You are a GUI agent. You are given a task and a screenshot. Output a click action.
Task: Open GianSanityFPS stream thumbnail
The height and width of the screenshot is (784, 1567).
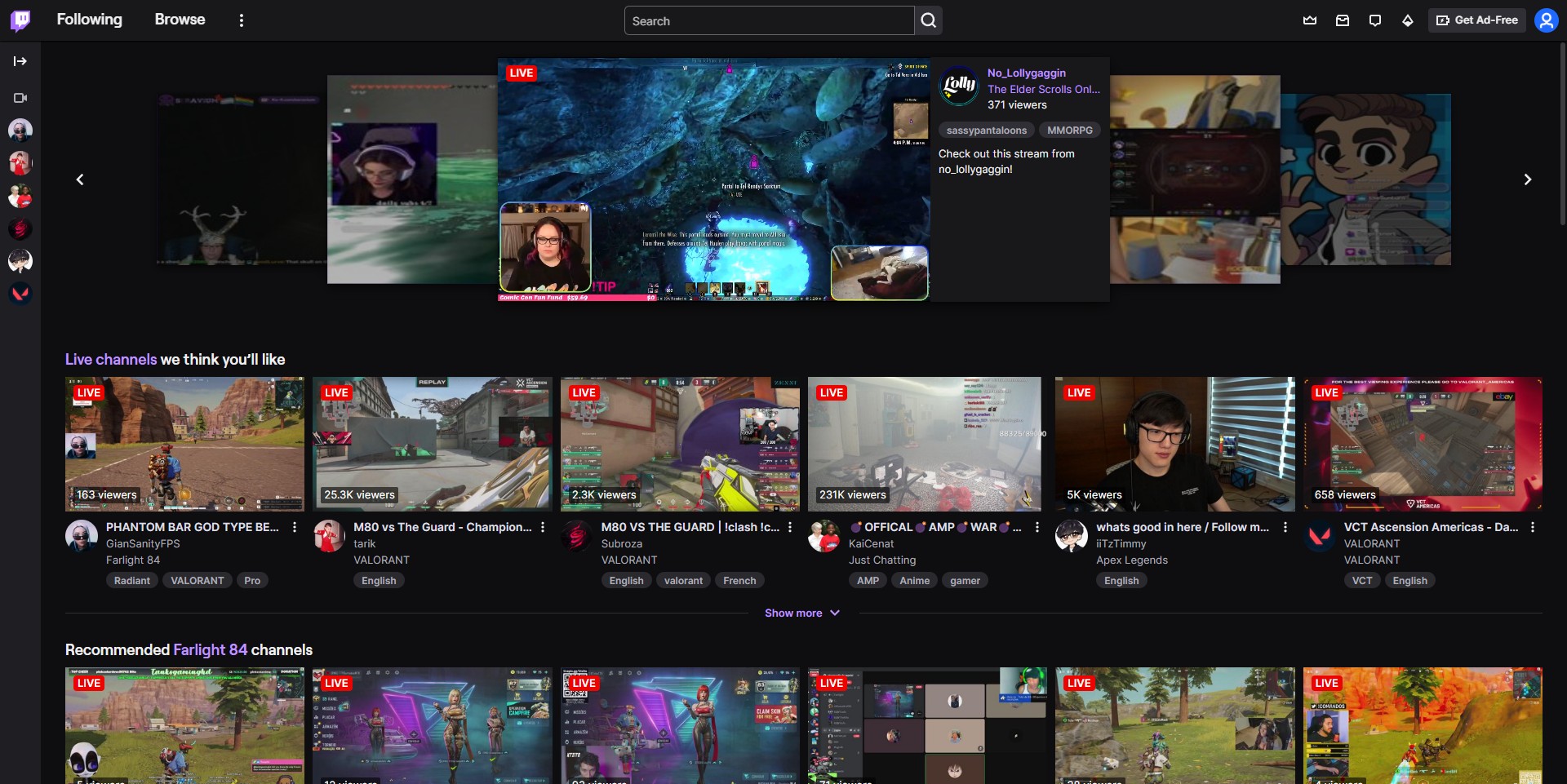pos(184,444)
